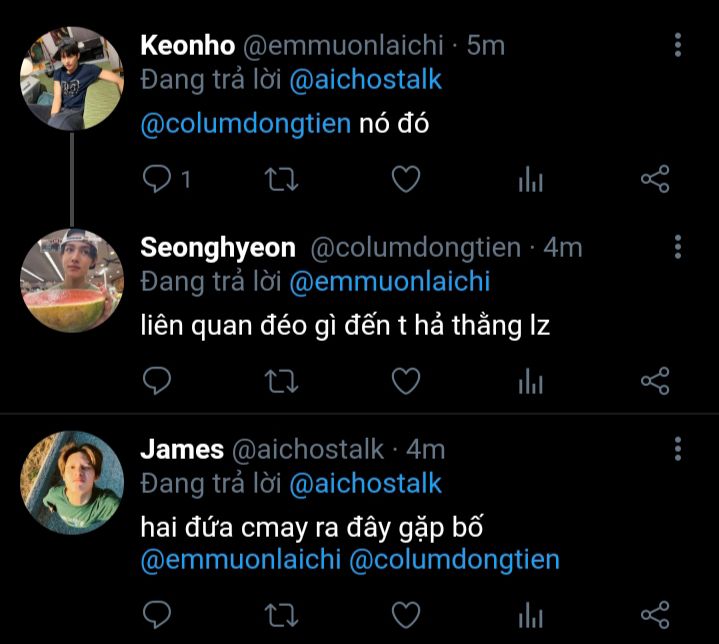Like Seonghyeon's tweet

[x=404, y=380]
